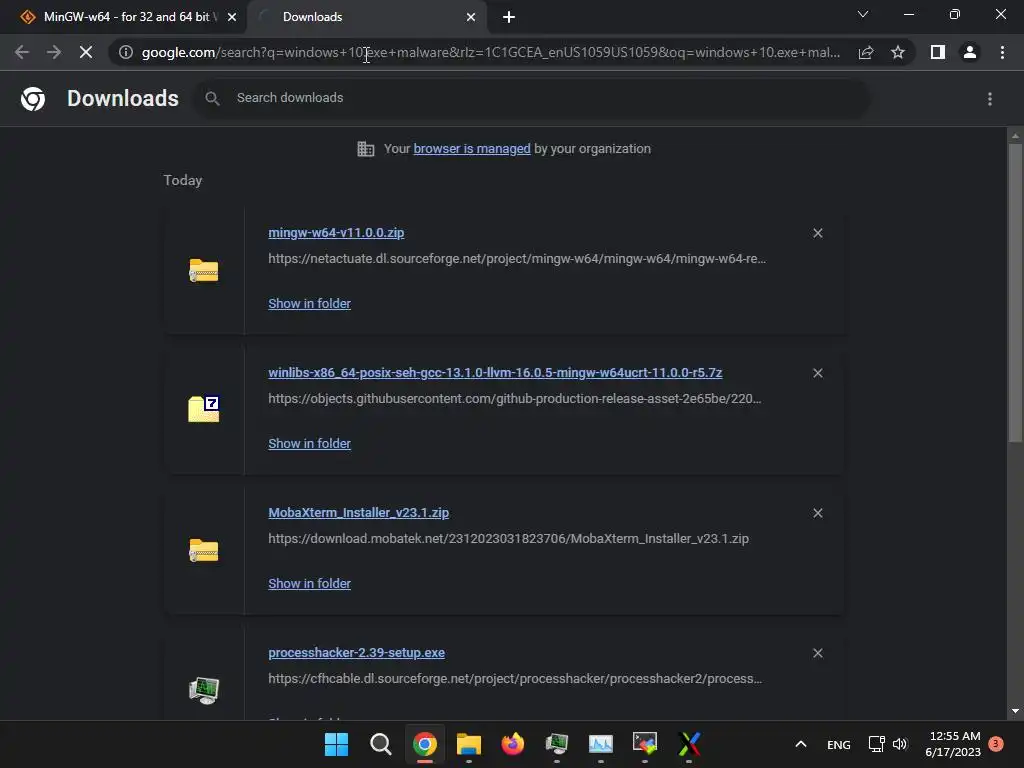
Task: Click the page vertical scrollbar thumb
Action: pos(1015,293)
